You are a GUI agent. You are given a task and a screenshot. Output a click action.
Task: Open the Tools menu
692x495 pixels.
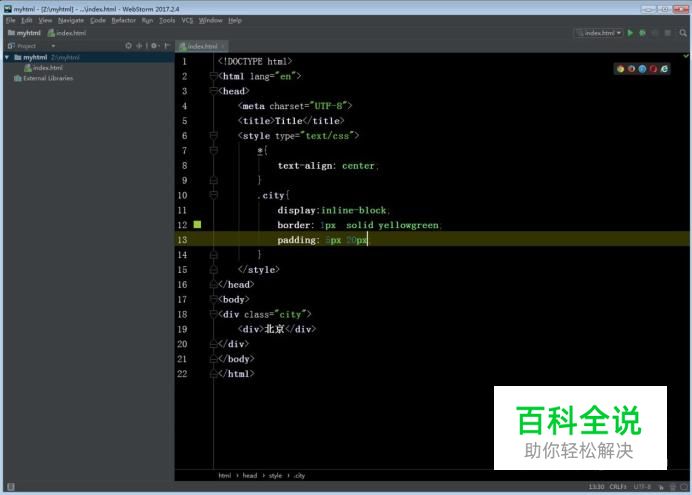(x=167, y=20)
